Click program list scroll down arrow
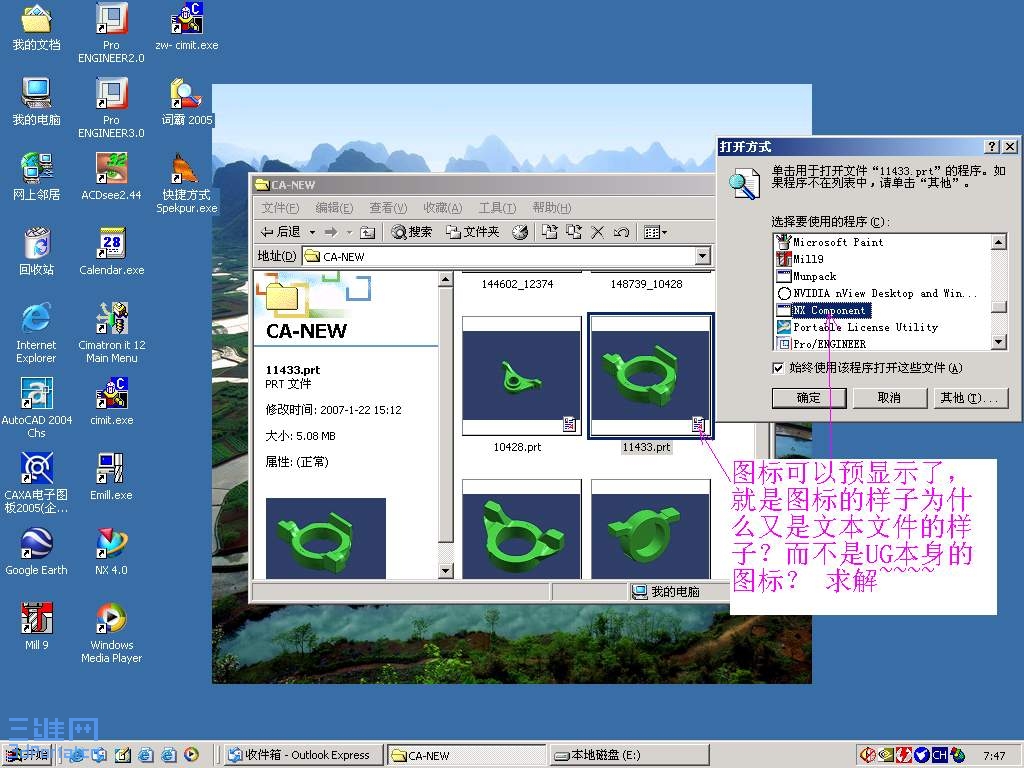Image resolution: width=1024 pixels, height=768 pixels. 999,342
